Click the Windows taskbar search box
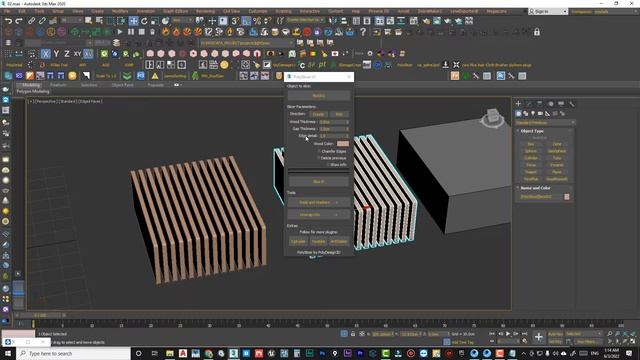The width and height of the screenshot is (640, 360). [x=73, y=353]
